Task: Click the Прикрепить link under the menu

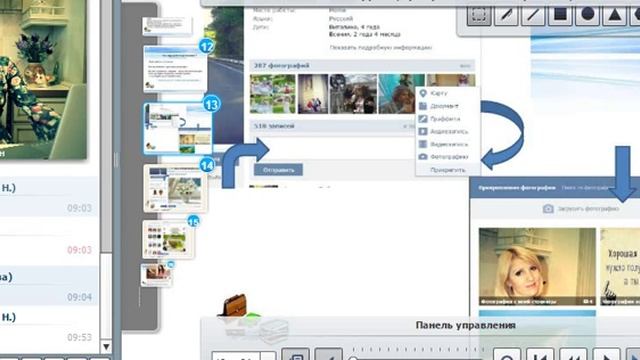Action: [448, 170]
